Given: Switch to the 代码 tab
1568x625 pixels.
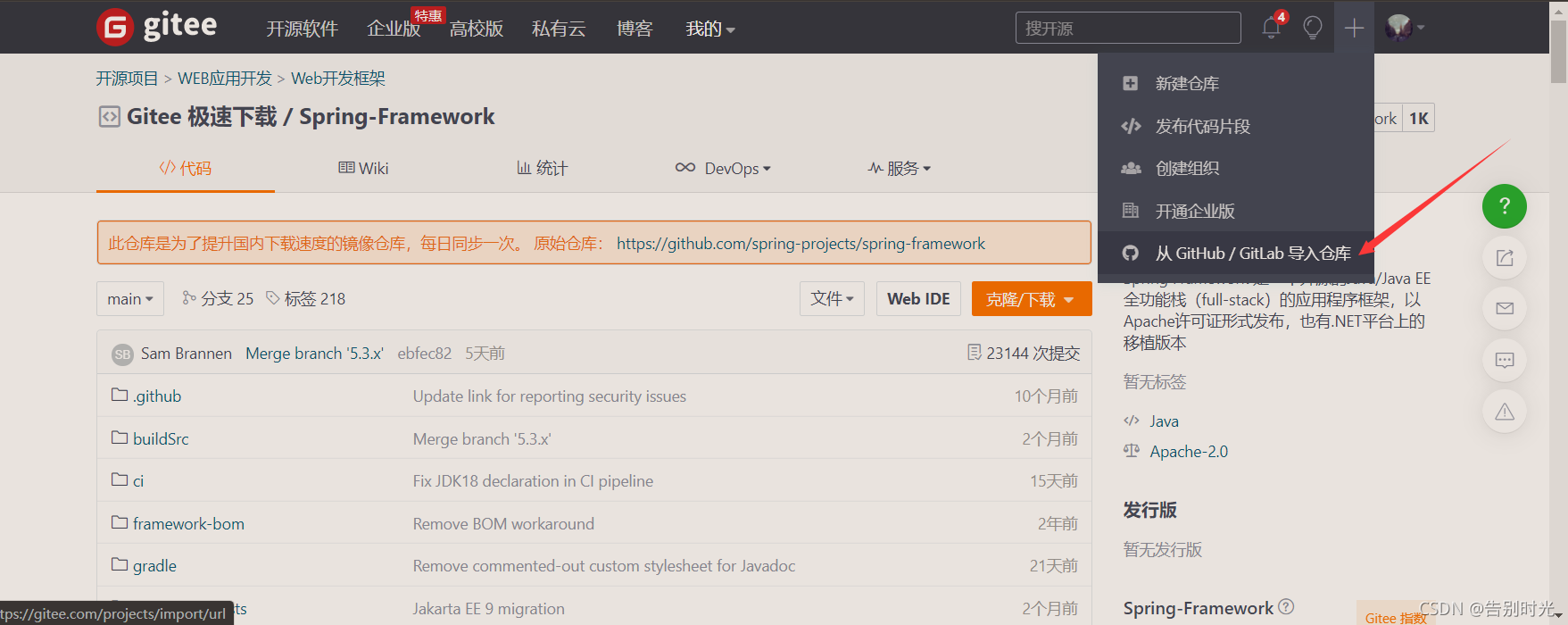Looking at the screenshot, I should coord(186,168).
